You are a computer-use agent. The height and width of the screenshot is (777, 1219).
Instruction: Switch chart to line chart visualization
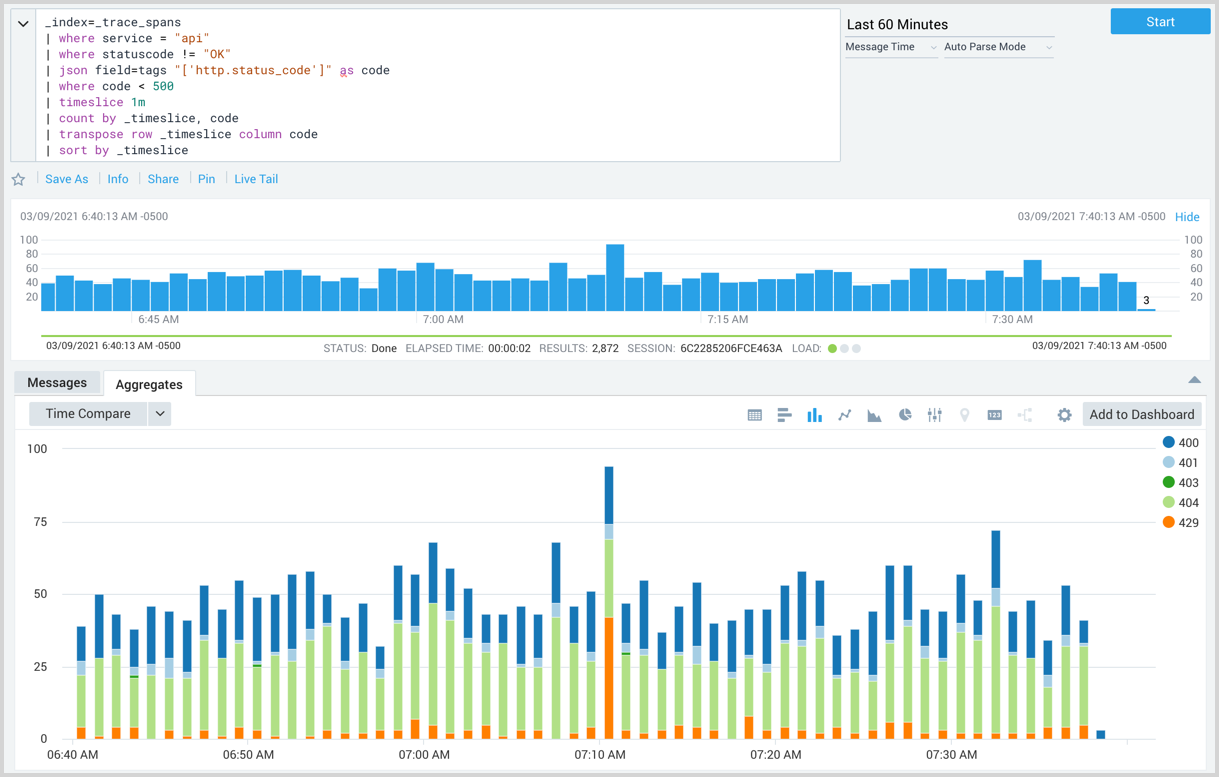click(844, 414)
